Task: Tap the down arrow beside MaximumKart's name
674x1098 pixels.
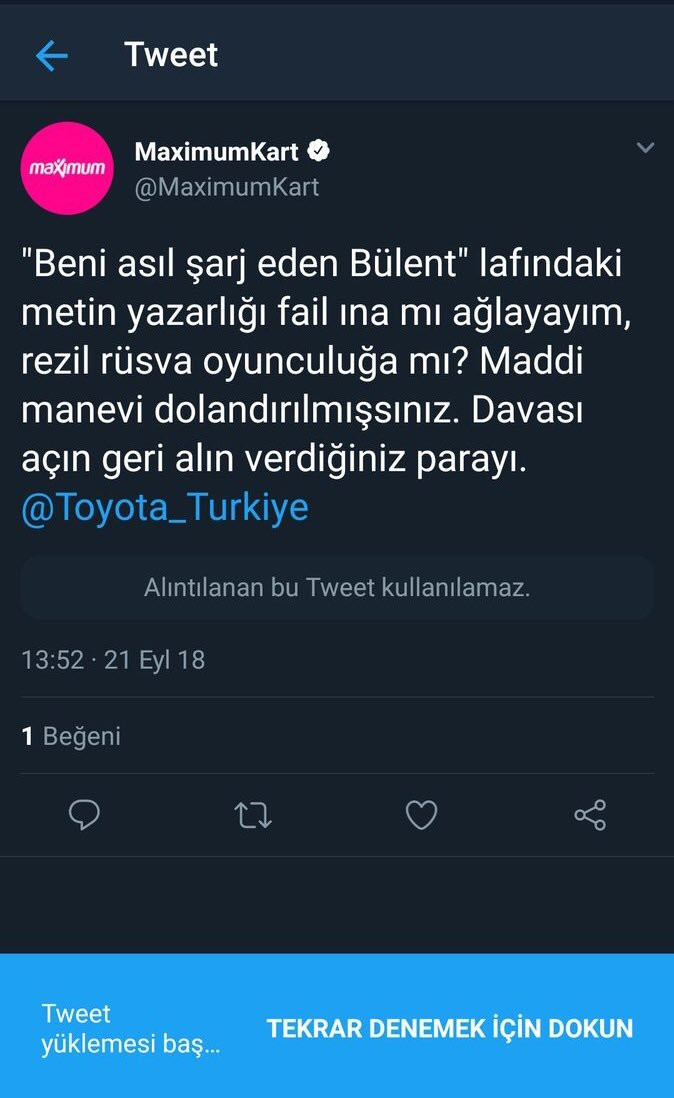Action: click(645, 146)
